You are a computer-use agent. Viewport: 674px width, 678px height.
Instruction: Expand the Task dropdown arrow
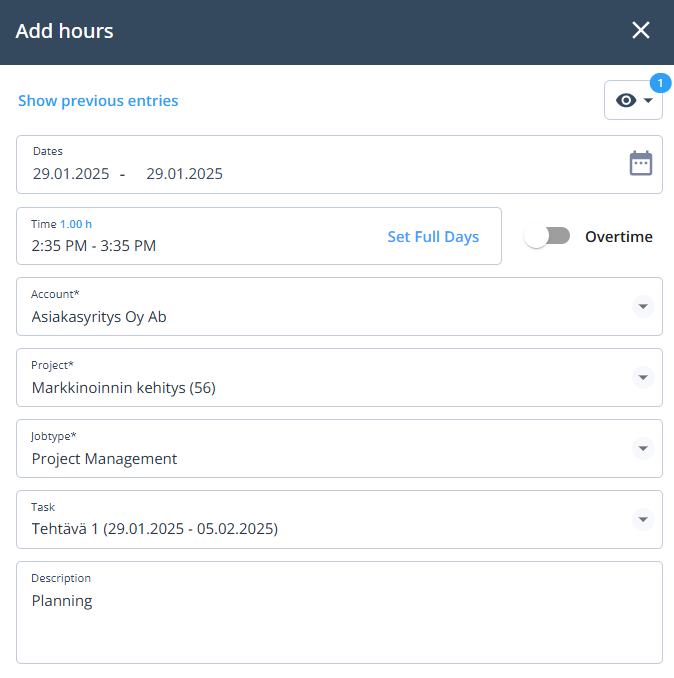pos(643,519)
